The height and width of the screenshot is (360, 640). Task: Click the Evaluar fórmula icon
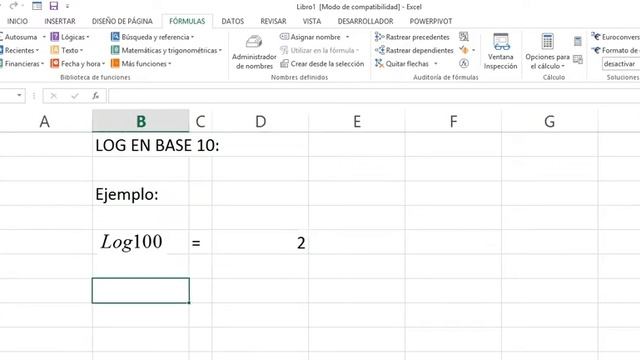(464, 63)
